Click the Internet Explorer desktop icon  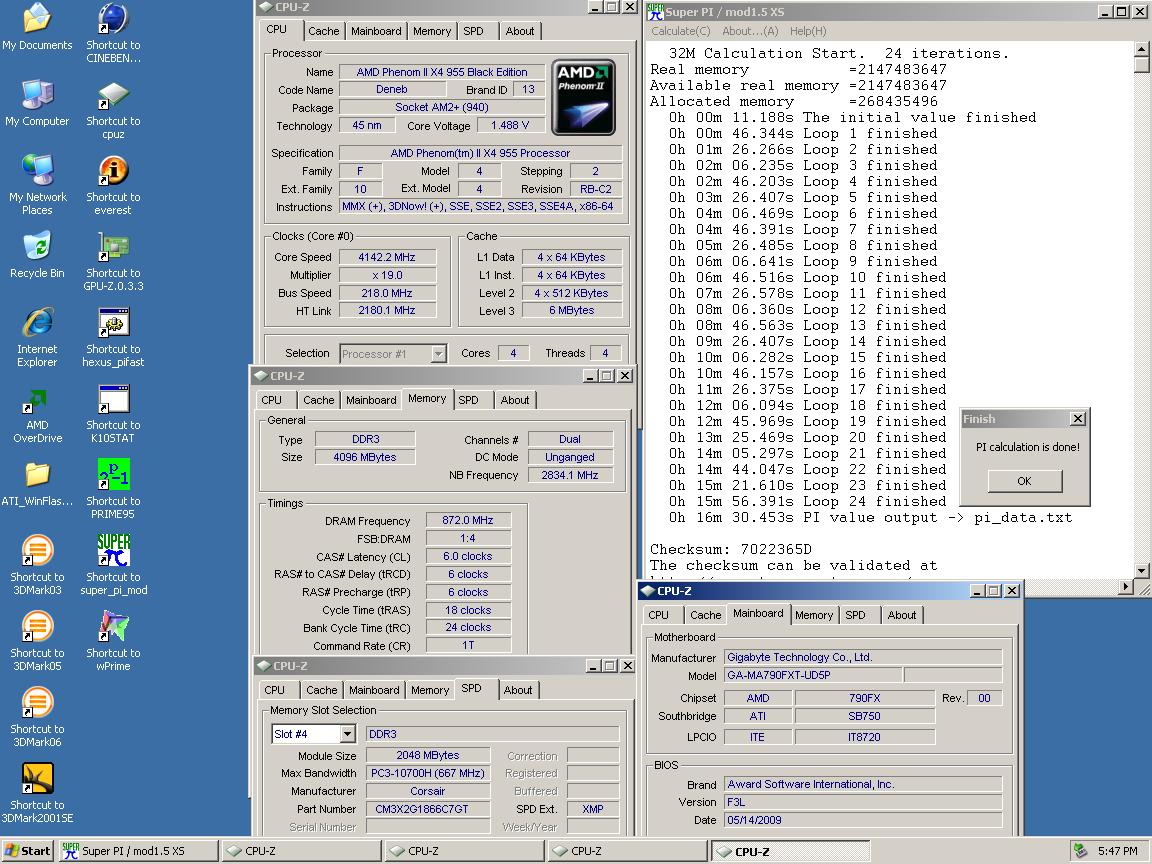pyautogui.click(x=37, y=337)
